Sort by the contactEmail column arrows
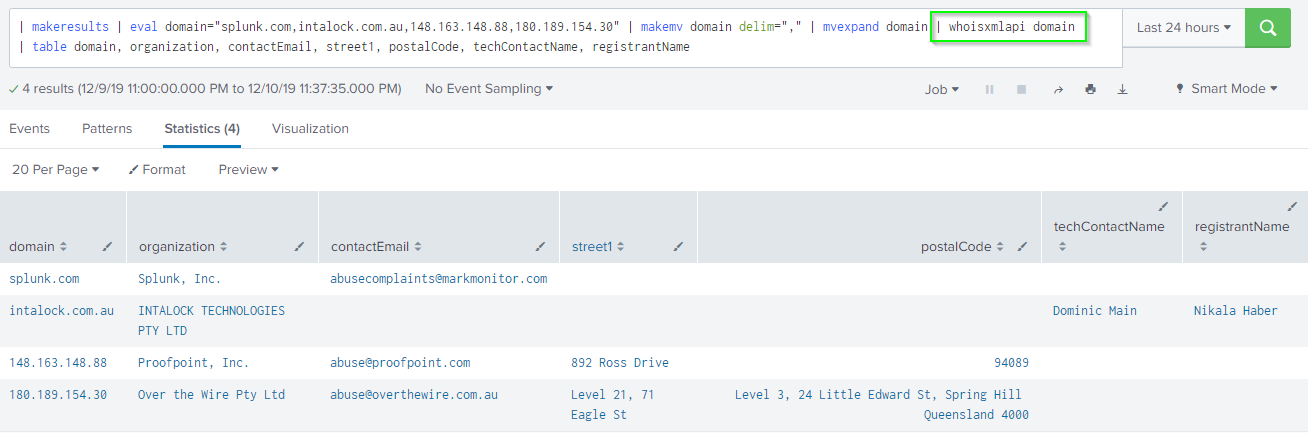The height and width of the screenshot is (444, 1308). tap(418, 247)
